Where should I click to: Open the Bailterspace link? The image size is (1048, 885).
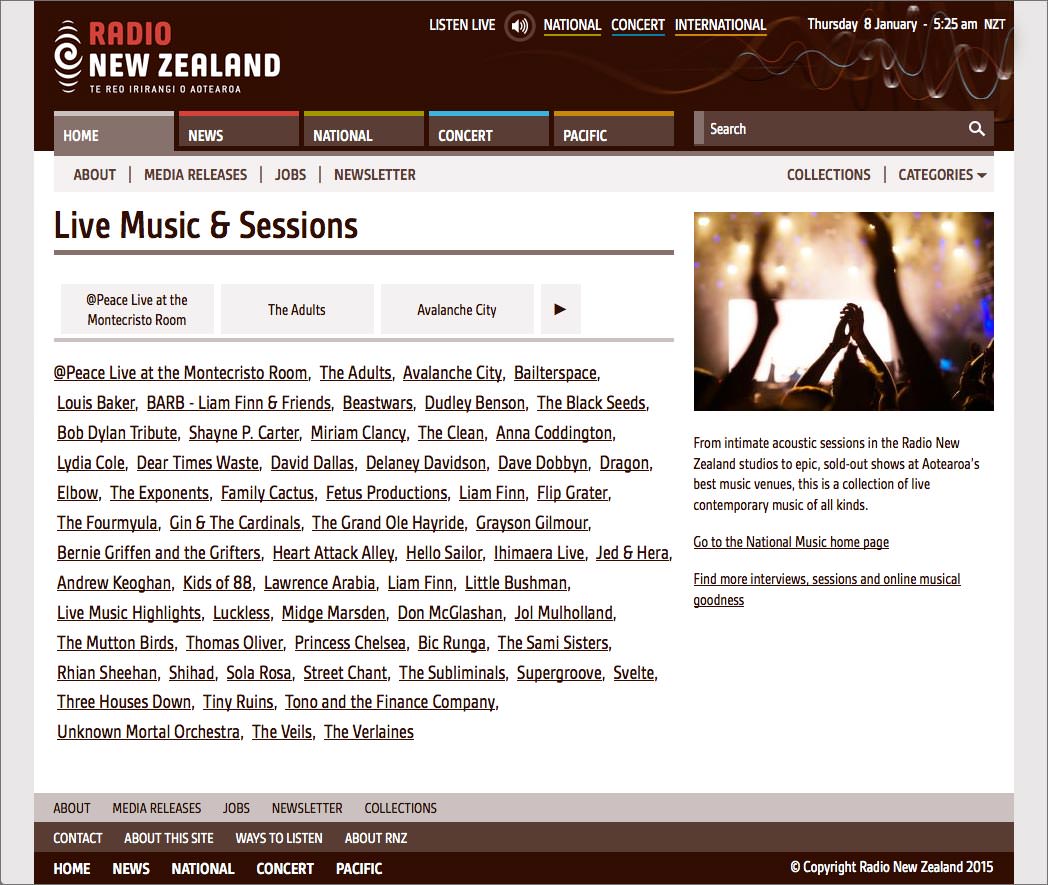pyautogui.click(x=555, y=373)
